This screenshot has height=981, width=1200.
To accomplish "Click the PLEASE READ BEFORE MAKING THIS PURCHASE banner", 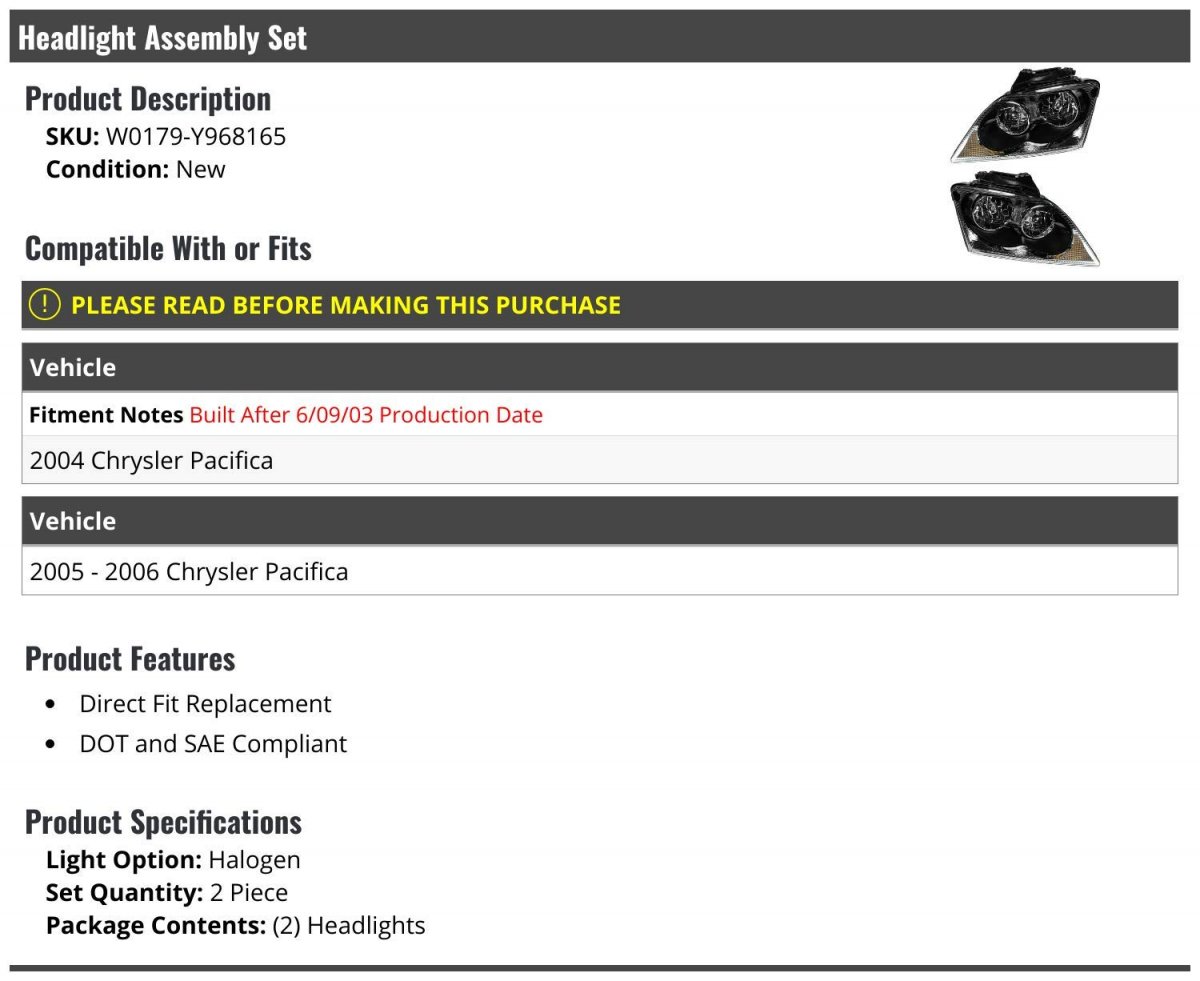I will point(600,305).
